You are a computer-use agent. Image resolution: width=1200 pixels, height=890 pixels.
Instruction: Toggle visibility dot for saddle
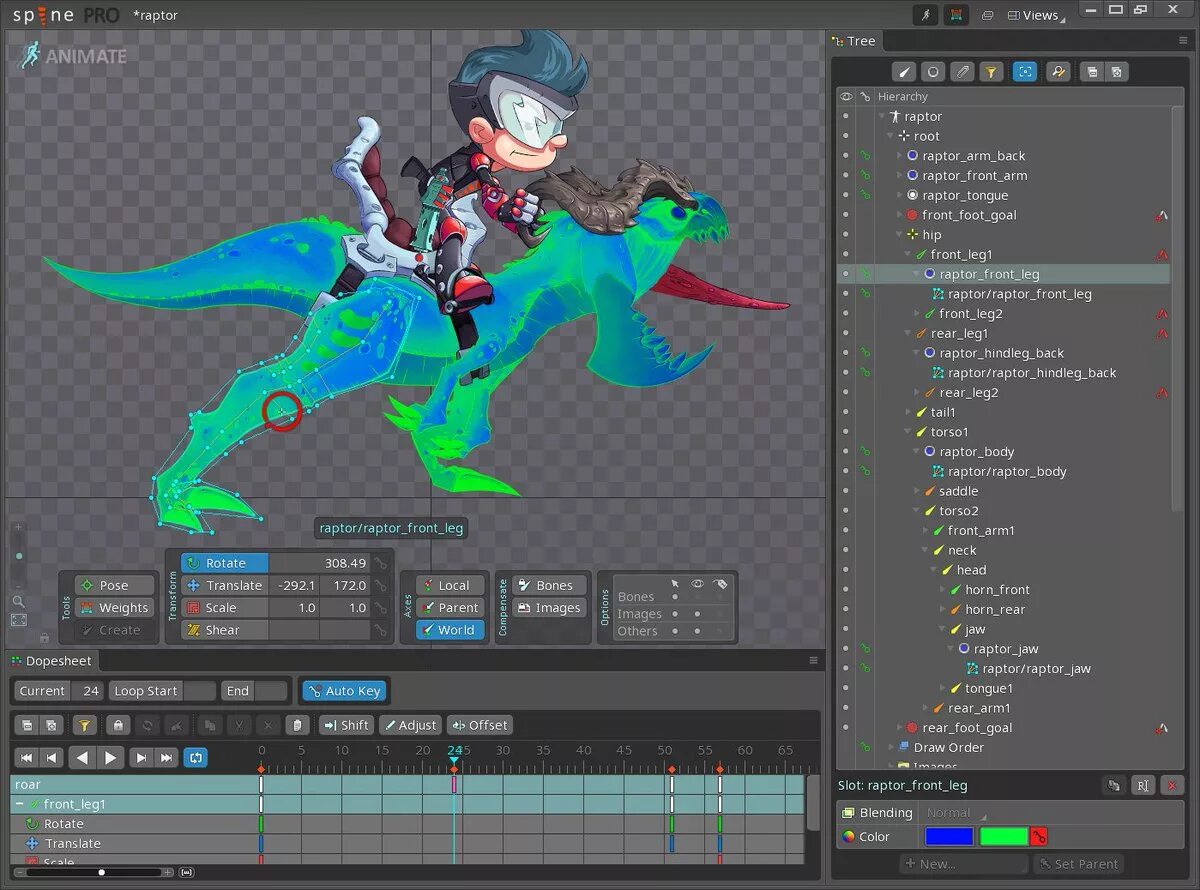pos(846,491)
